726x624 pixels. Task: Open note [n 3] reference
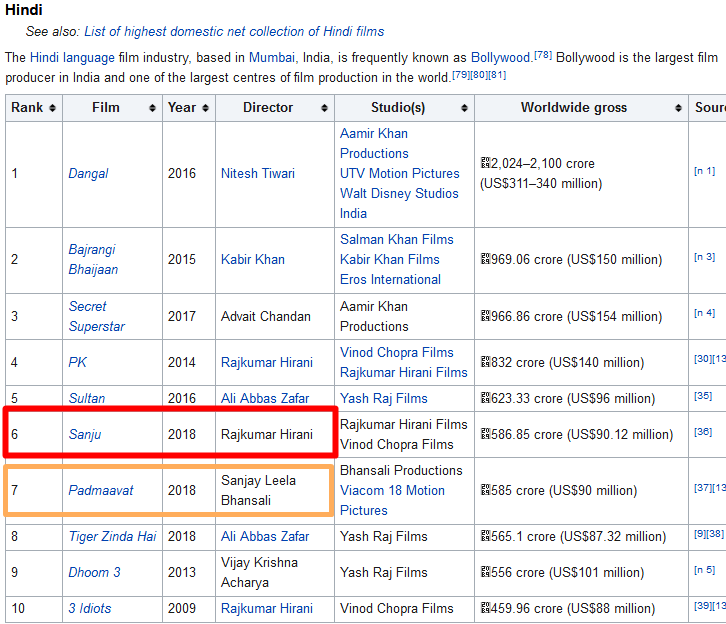point(704,257)
